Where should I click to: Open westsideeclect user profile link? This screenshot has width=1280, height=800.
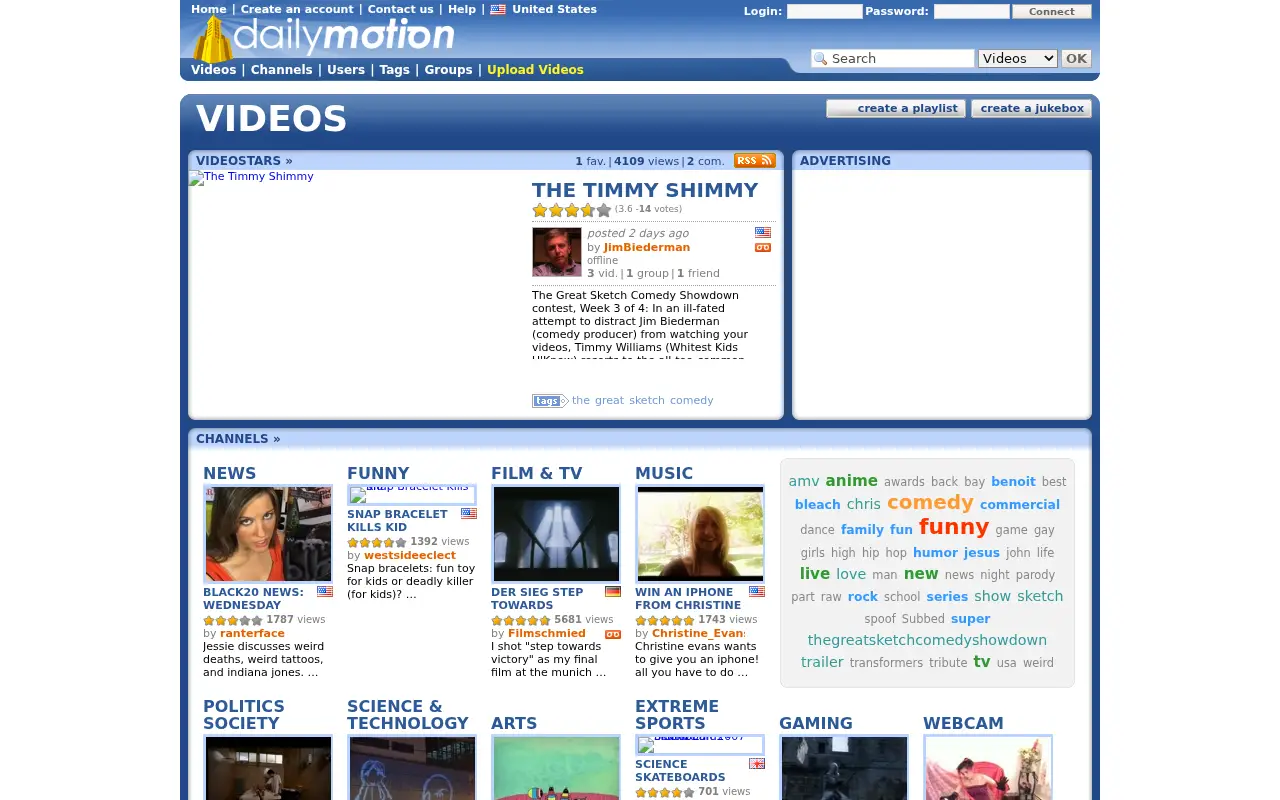[410, 556]
